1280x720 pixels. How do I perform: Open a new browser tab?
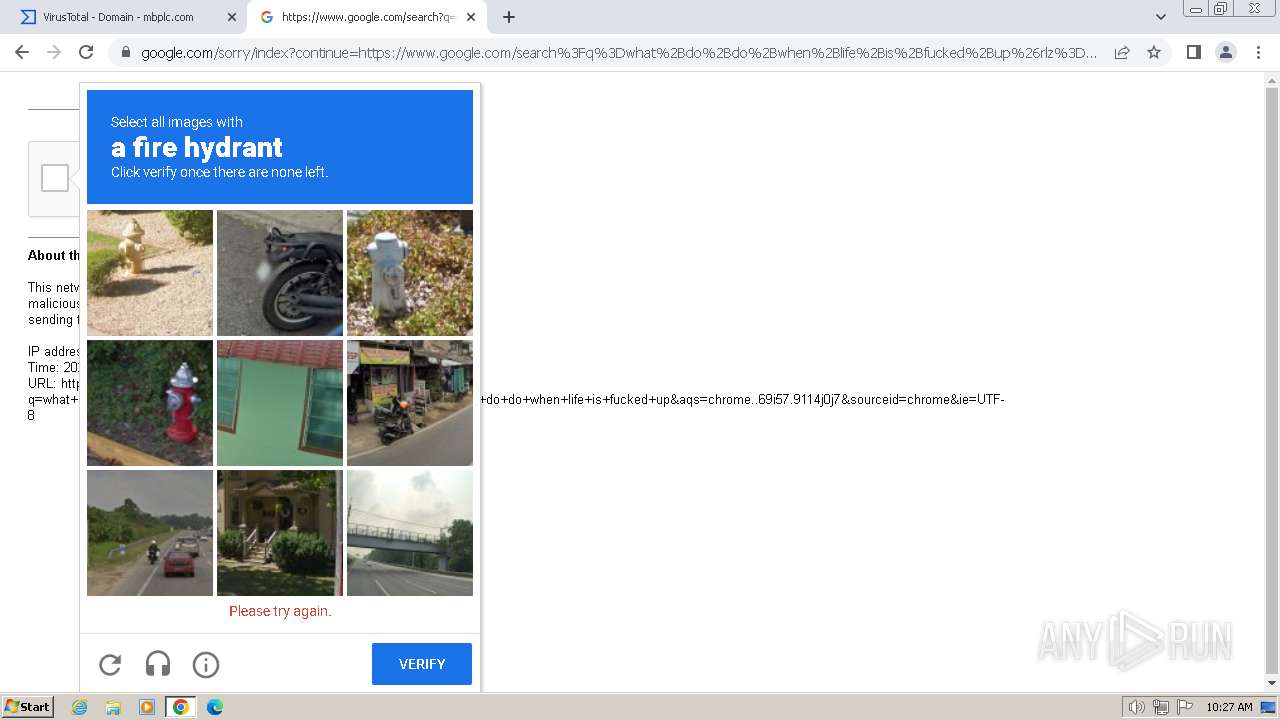[509, 17]
